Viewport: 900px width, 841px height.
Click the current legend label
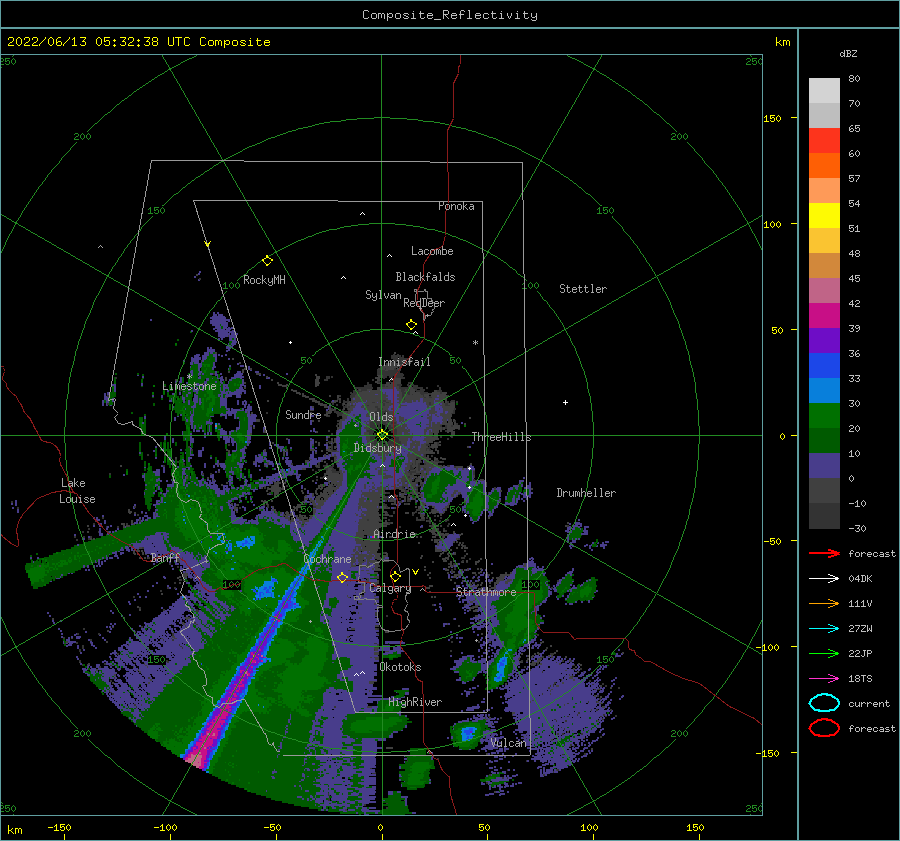click(869, 703)
